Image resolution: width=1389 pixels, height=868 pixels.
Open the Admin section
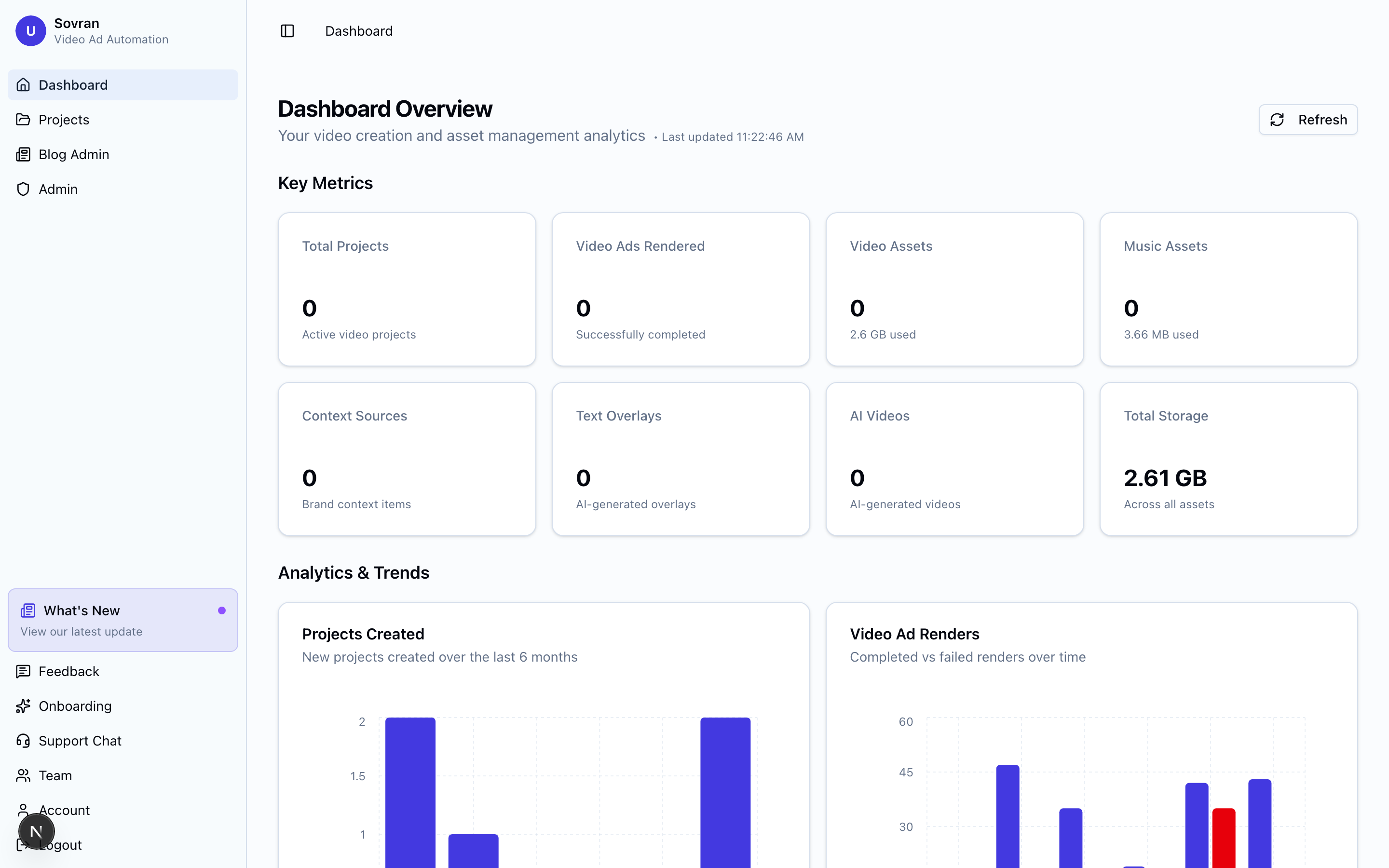(123, 189)
